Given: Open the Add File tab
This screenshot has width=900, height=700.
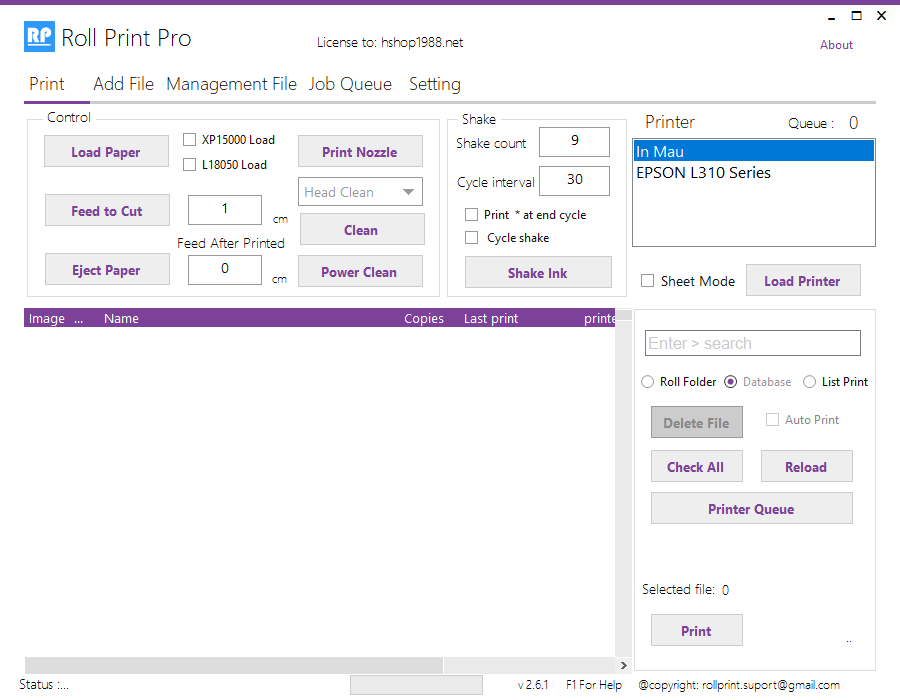Looking at the screenshot, I should click(123, 84).
